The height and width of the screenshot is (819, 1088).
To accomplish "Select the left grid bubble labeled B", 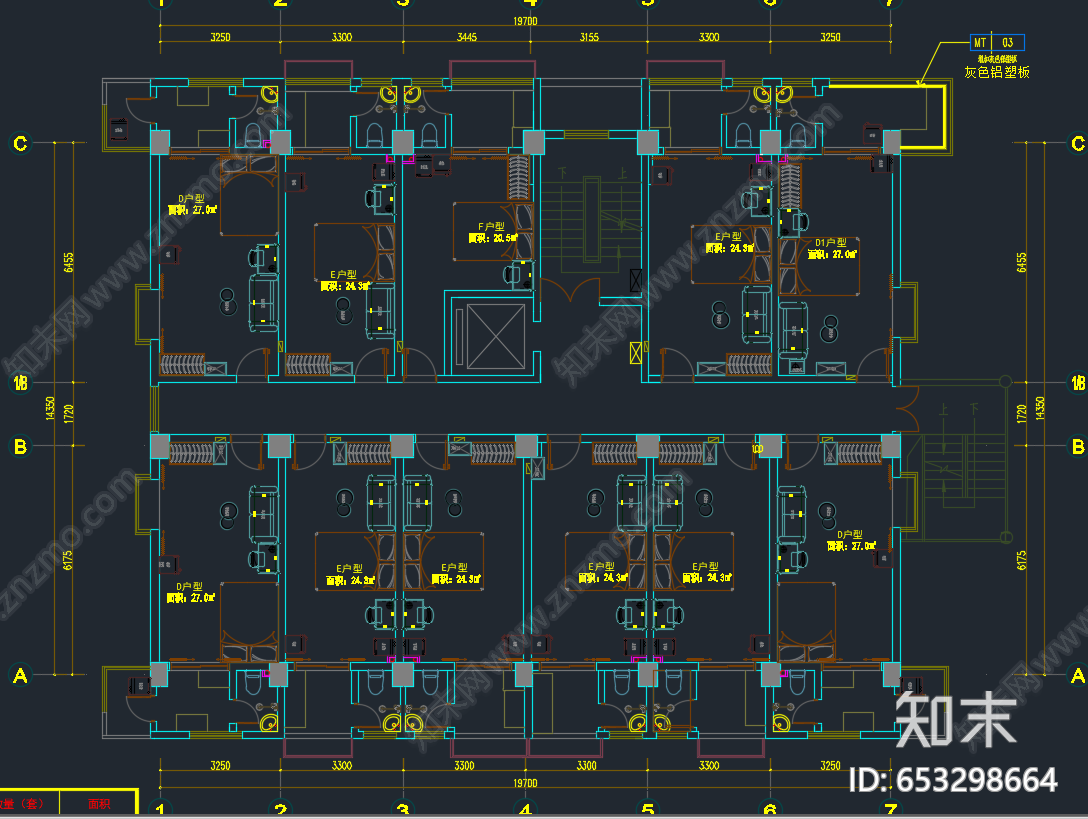I will (19, 446).
